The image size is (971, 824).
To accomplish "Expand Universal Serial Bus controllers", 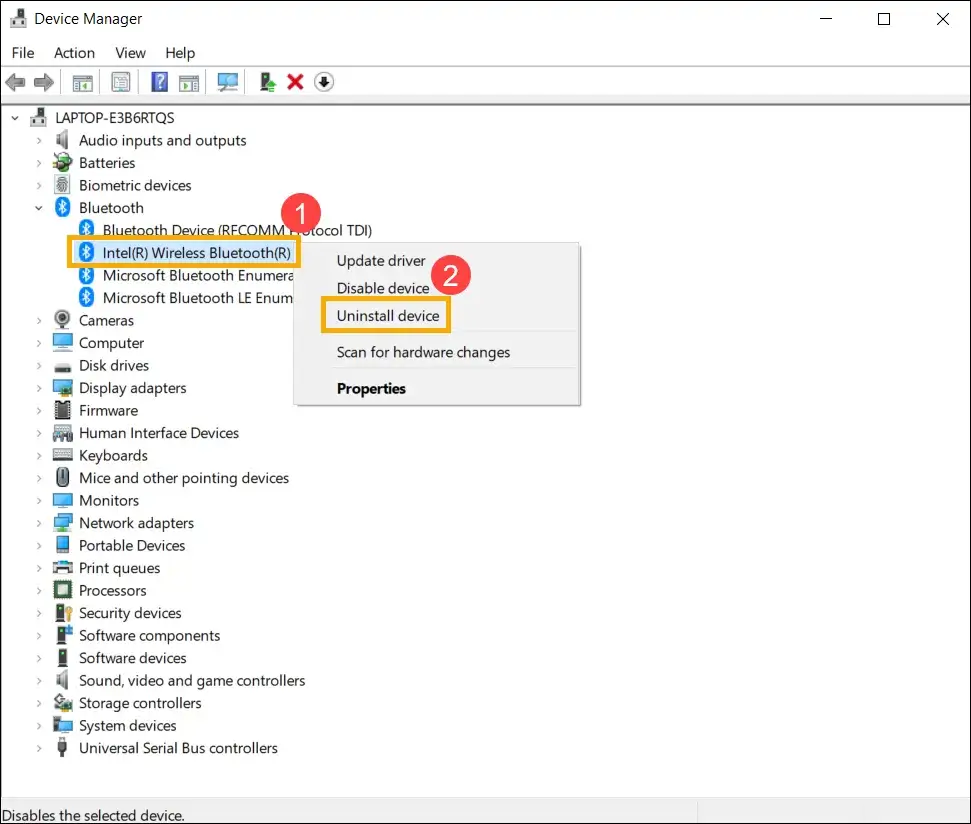I will pos(39,748).
